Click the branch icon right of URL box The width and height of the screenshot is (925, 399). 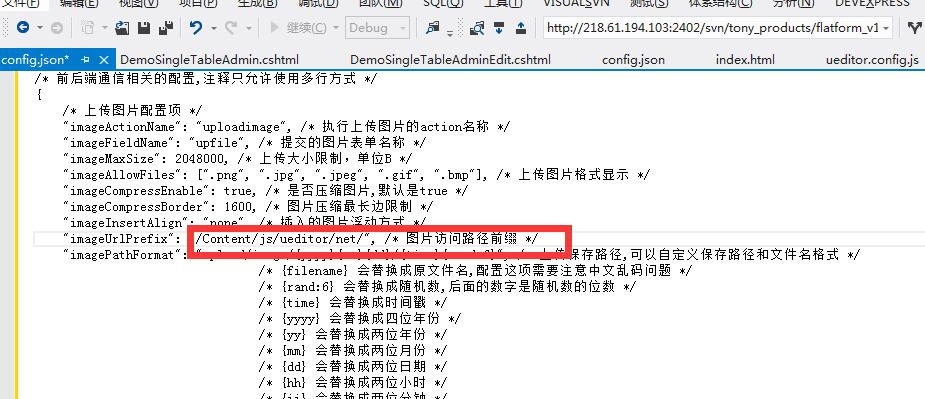(x=915, y=28)
